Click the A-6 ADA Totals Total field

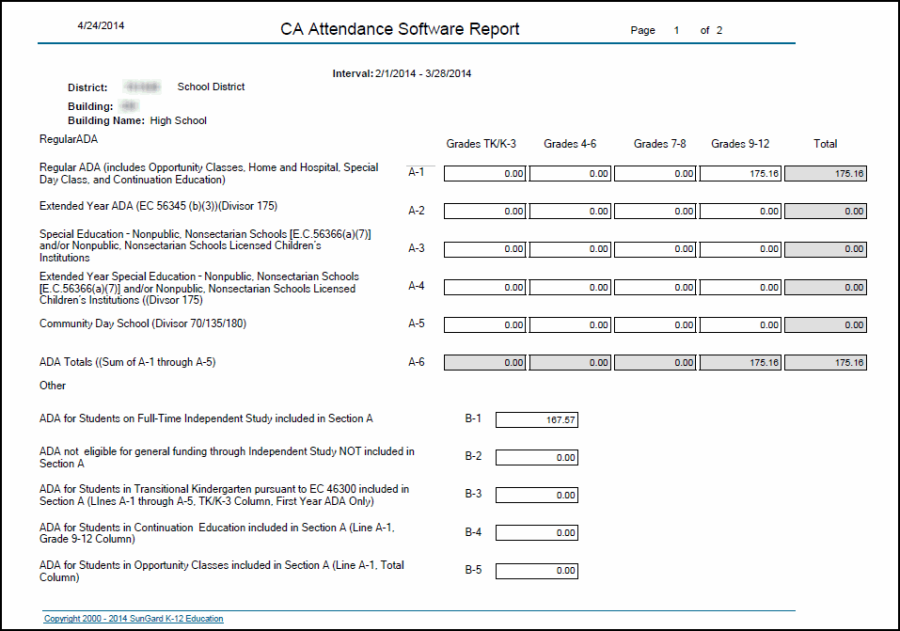click(826, 363)
